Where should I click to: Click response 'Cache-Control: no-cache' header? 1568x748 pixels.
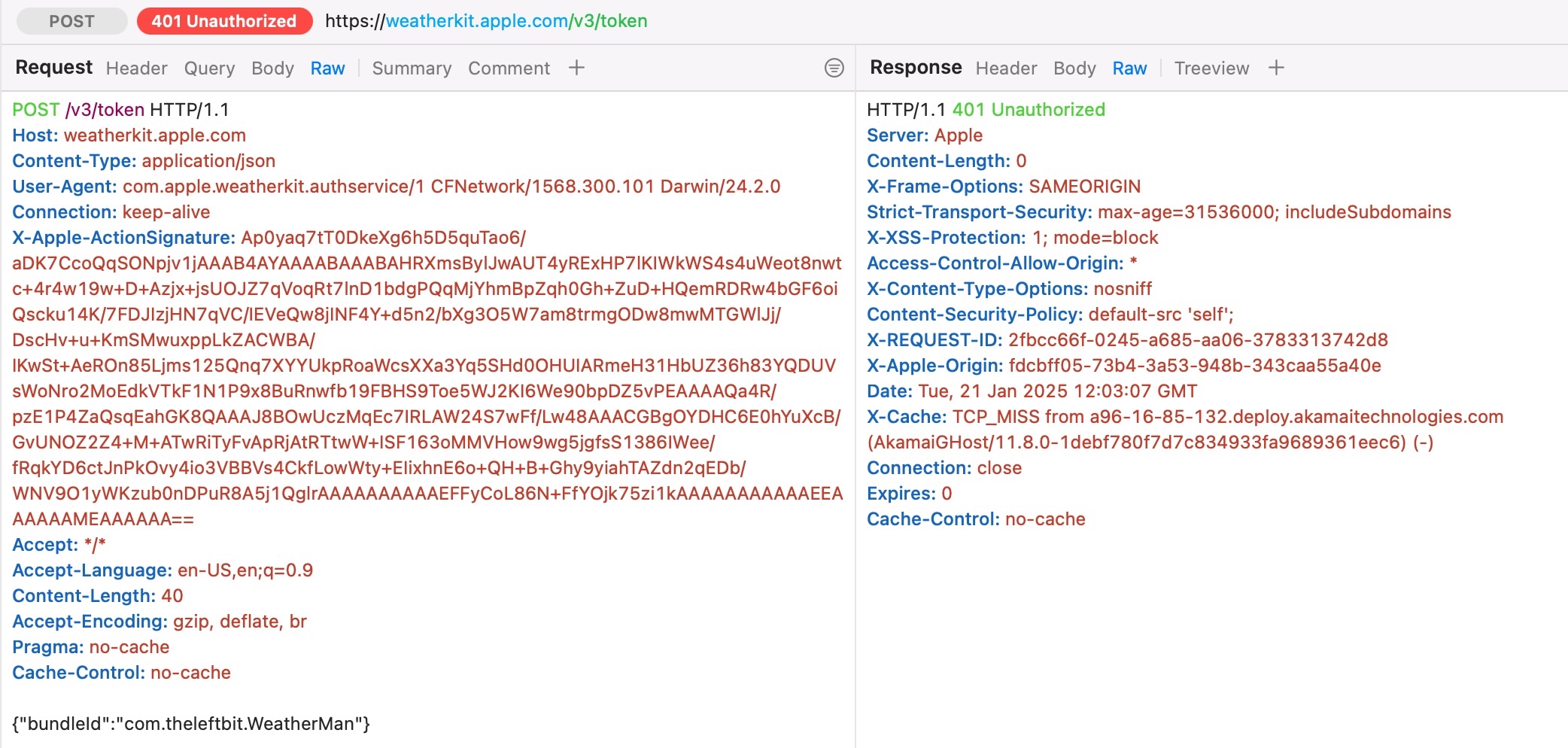click(976, 519)
